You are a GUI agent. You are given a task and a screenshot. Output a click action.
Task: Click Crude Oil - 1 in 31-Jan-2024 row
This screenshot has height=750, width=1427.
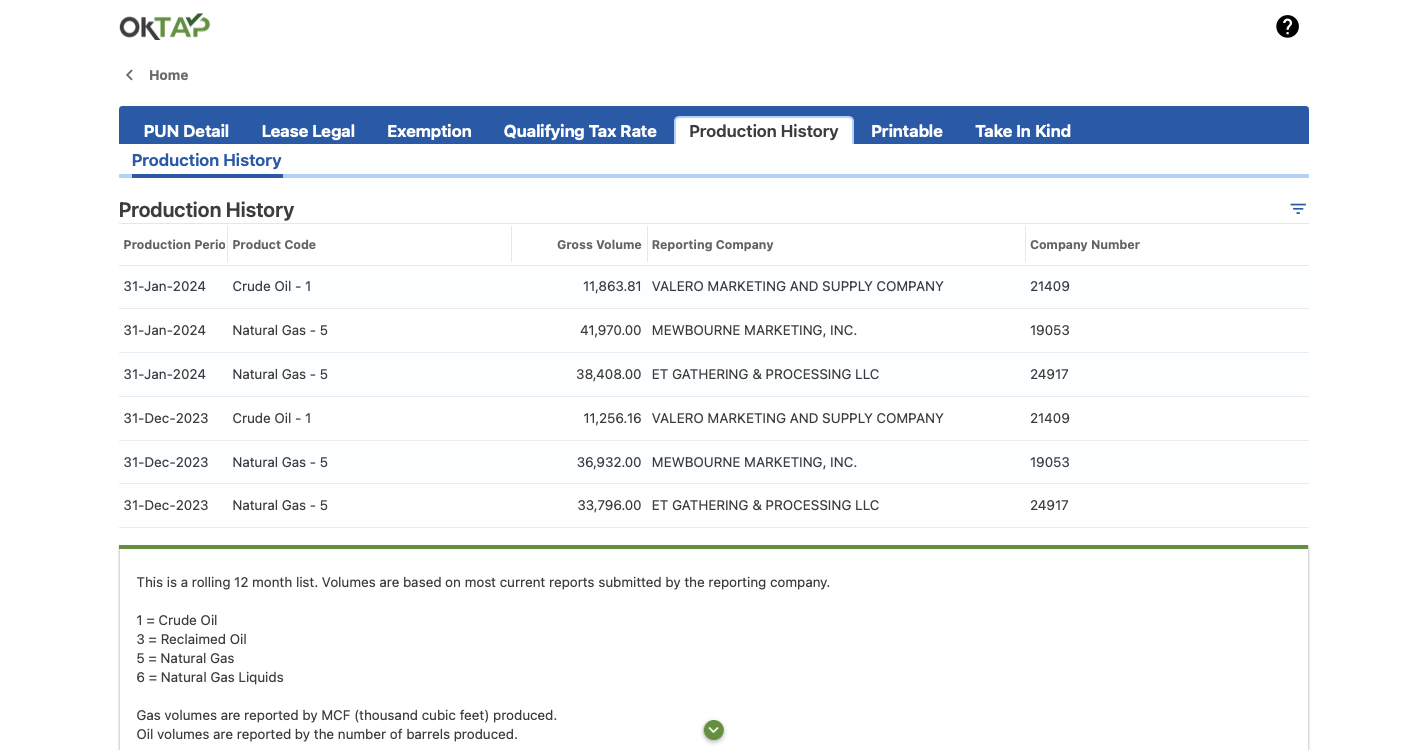[x=272, y=286]
